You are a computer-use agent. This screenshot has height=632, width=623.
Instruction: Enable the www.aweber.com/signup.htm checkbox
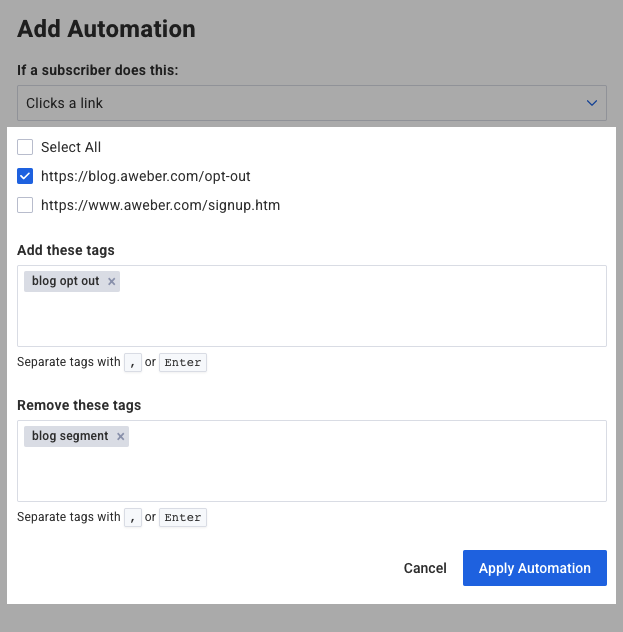25,205
